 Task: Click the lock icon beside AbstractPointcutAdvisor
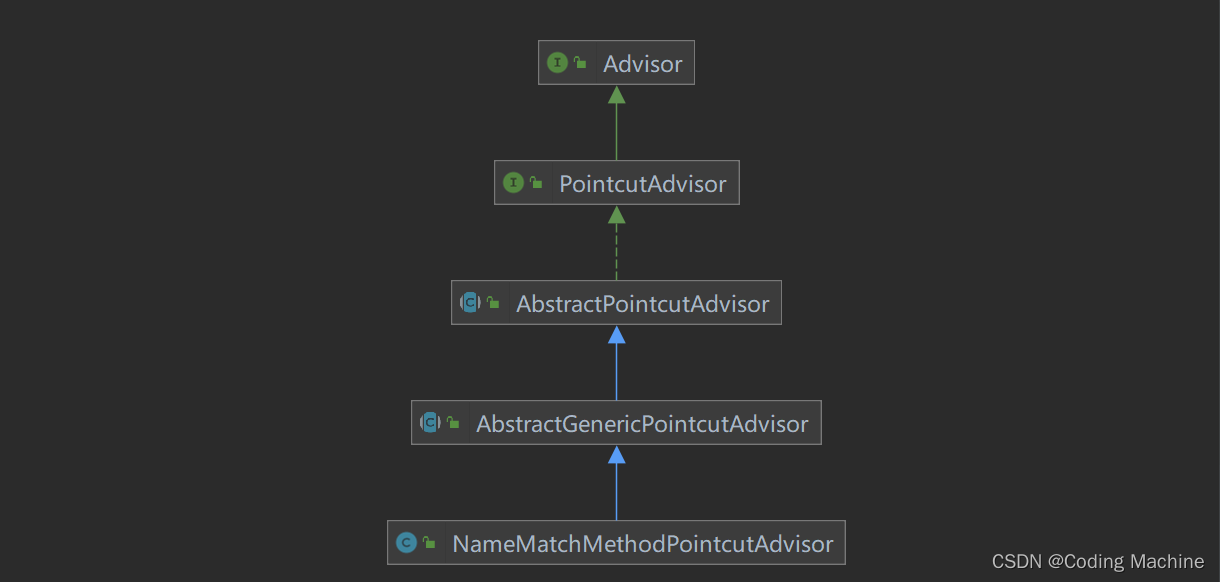(x=493, y=303)
